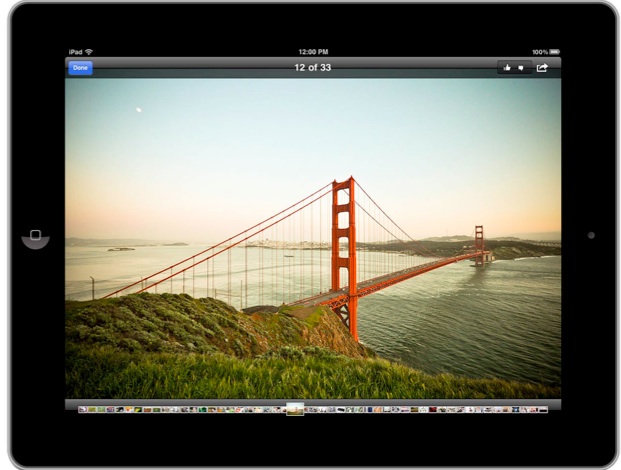The image size is (621, 470).
Task: Tap the red bridge tower in photo
Action: (x=344, y=250)
